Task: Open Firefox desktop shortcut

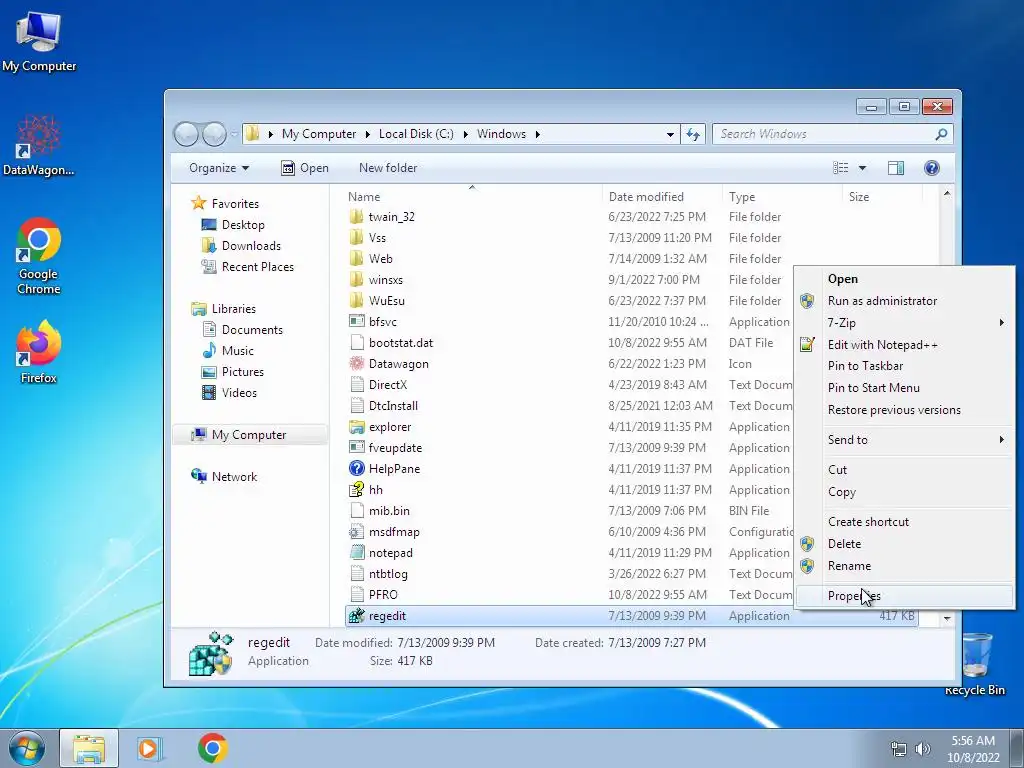Action: click(39, 351)
